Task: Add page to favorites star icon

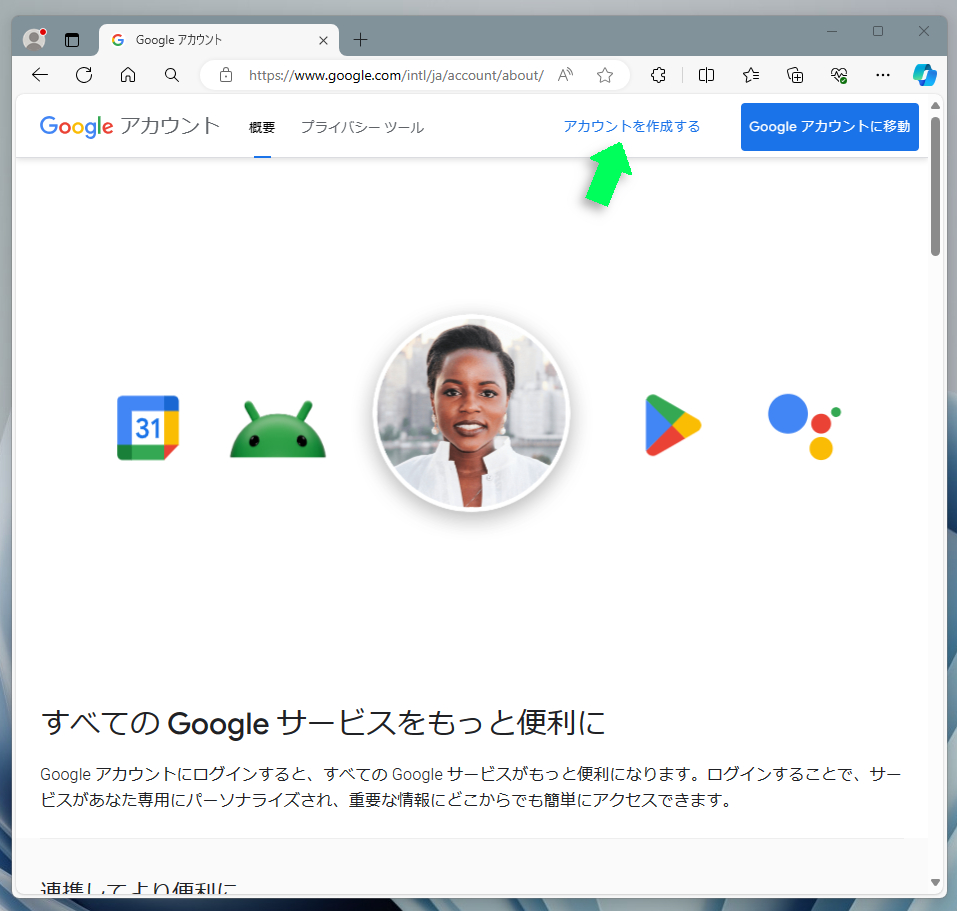Action: tap(605, 75)
